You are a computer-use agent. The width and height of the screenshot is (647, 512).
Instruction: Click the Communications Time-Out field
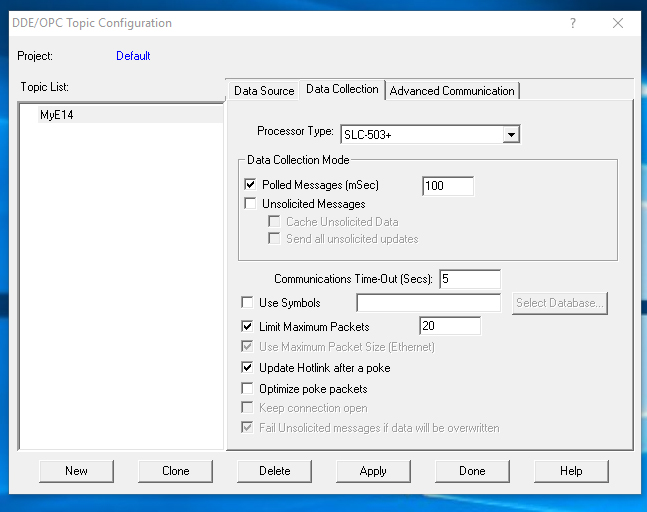tap(468, 280)
